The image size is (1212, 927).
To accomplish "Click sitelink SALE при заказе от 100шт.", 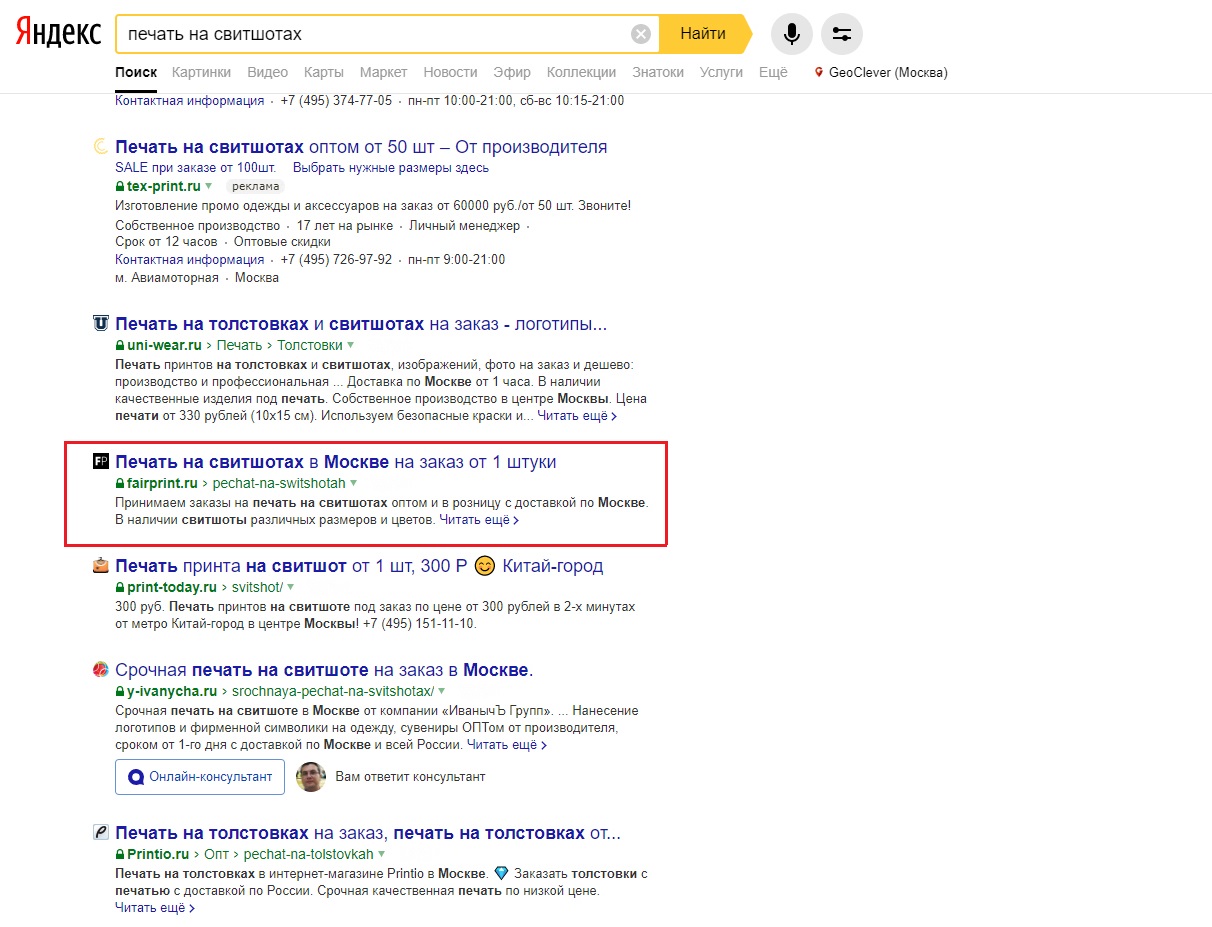I will [x=196, y=167].
